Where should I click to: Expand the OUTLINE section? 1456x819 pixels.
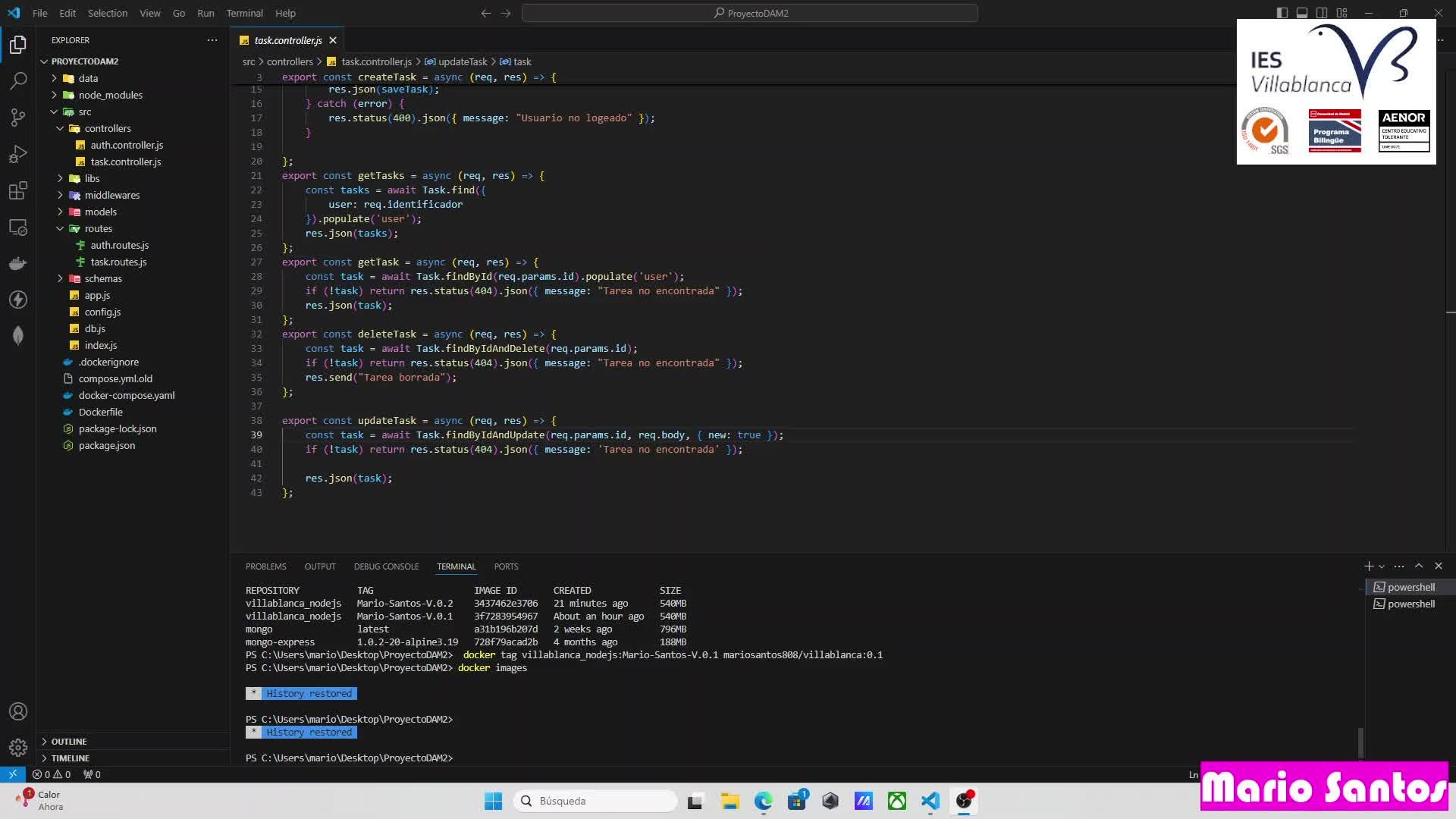point(68,741)
